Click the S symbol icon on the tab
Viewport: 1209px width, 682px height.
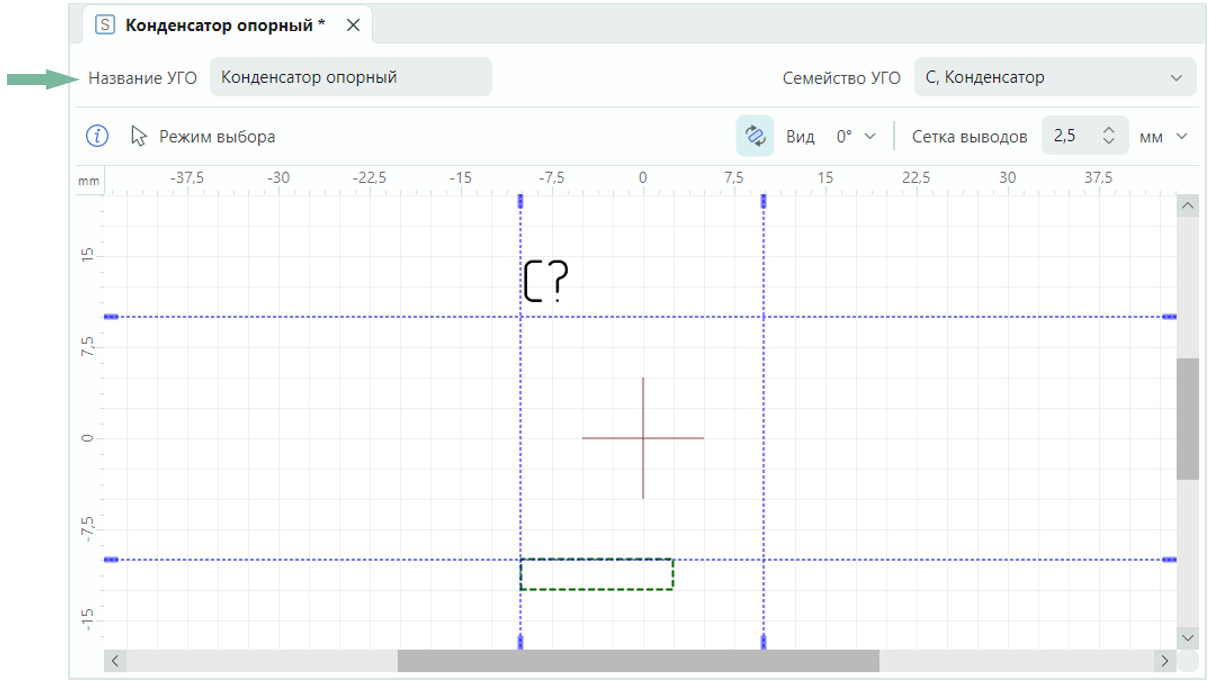pyautogui.click(x=104, y=25)
